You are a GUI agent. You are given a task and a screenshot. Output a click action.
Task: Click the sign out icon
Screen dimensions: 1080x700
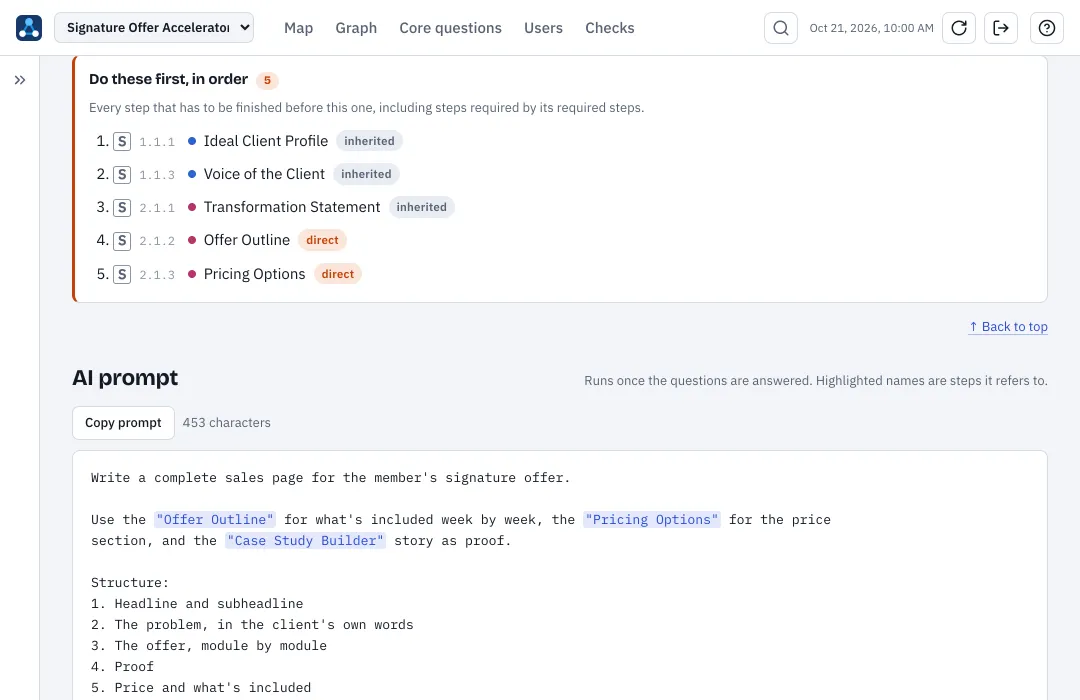pyautogui.click(x=1001, y=28)
